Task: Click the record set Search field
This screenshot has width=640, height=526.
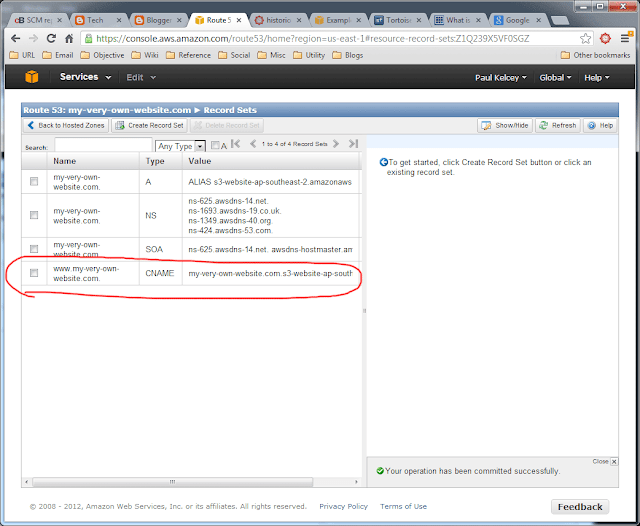Action: [x=103, y=144]
